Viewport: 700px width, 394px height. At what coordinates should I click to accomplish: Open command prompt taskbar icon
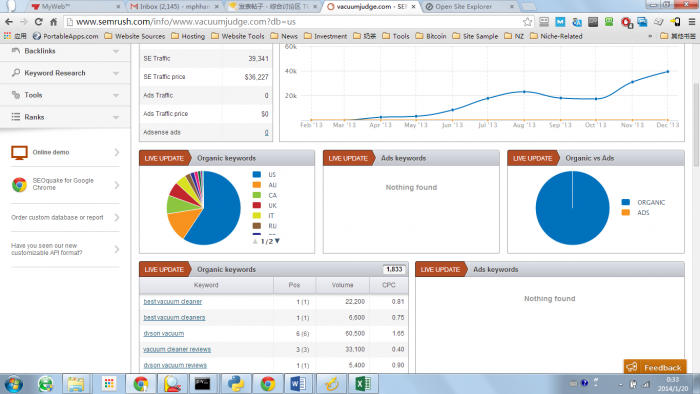(x=202, y=384)
